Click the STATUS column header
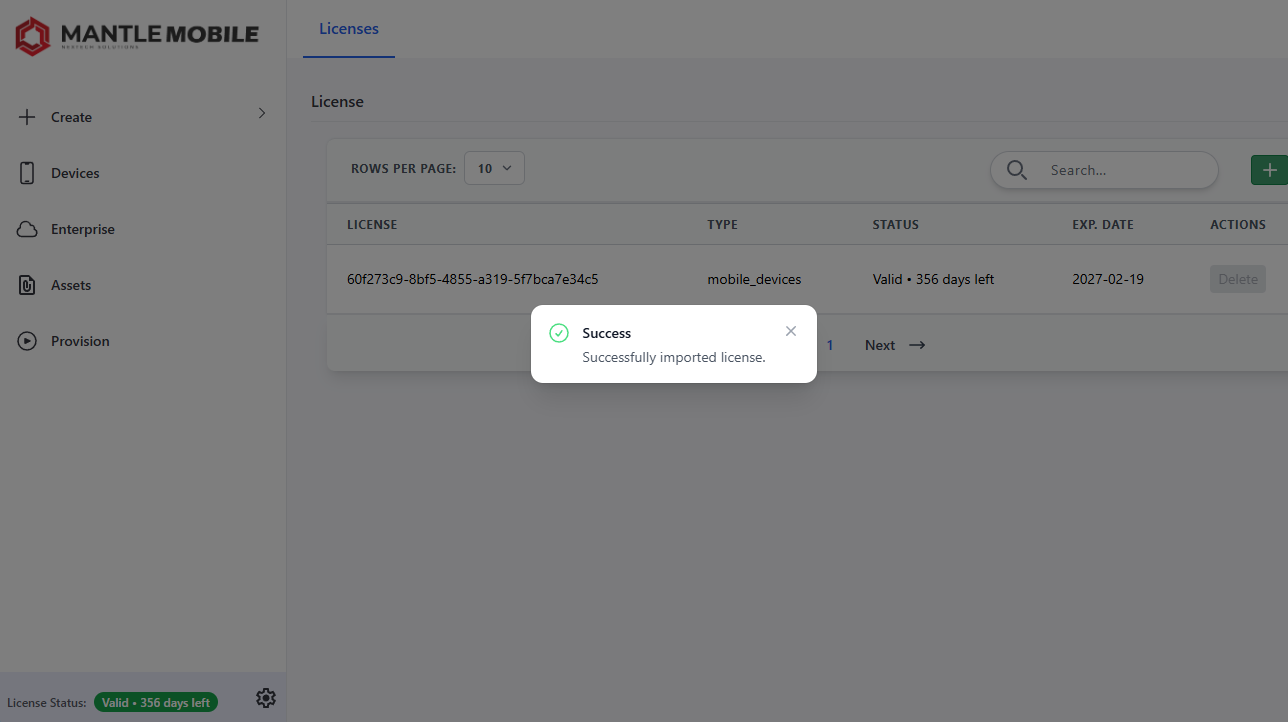The image size is (1288, 722). [896, 225]
